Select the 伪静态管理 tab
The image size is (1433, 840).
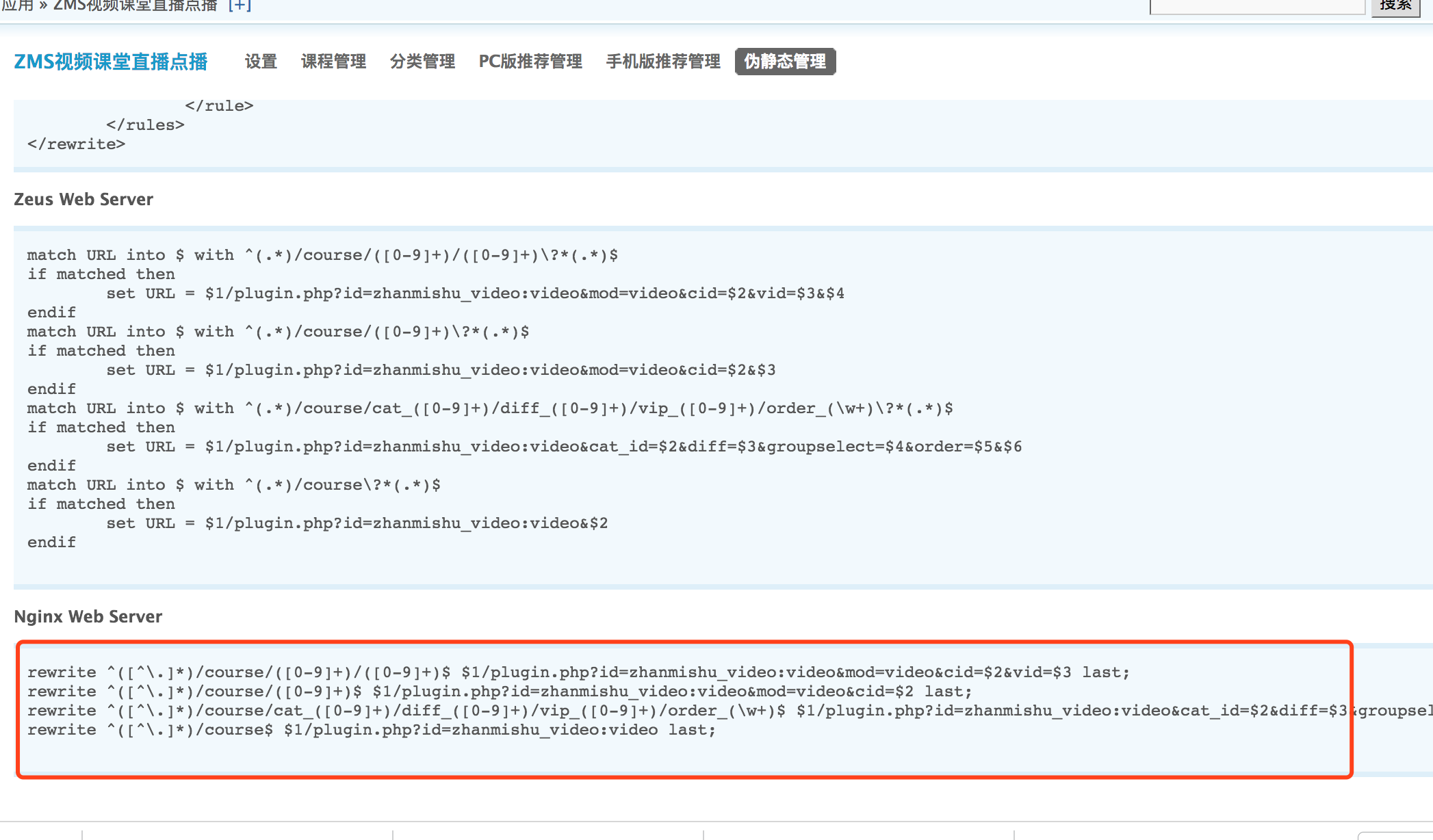coord(785,62)
